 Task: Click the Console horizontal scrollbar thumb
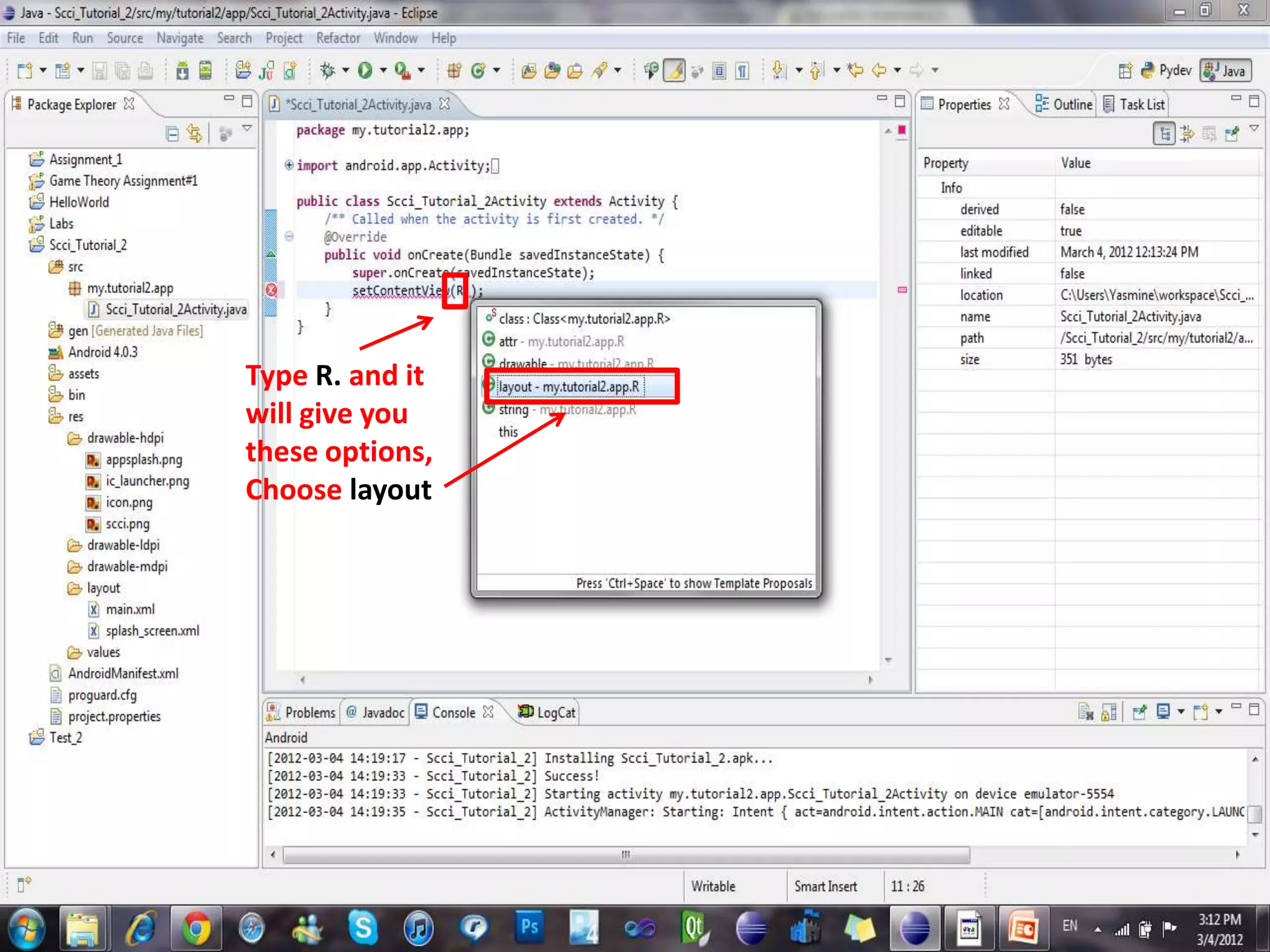click(626, 855)
